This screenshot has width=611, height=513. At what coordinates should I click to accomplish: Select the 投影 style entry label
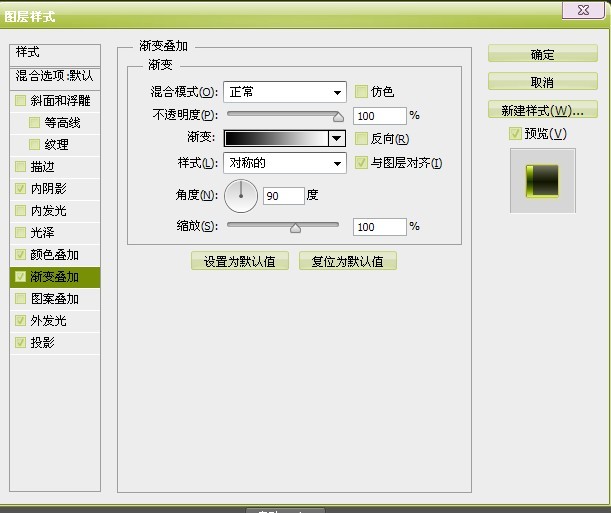coord(42,343)
